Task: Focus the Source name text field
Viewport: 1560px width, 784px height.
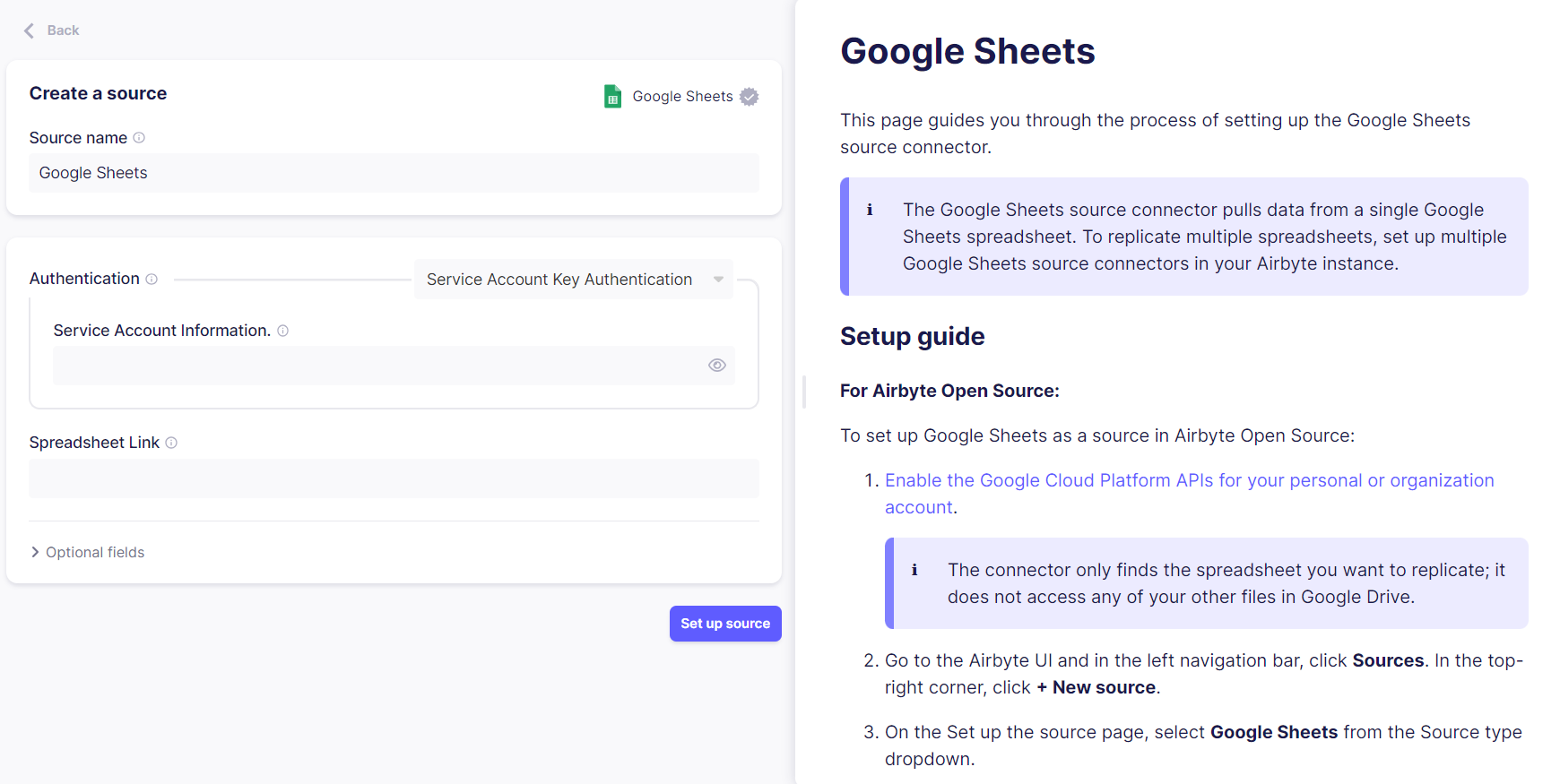Action: tap(394, 173)
